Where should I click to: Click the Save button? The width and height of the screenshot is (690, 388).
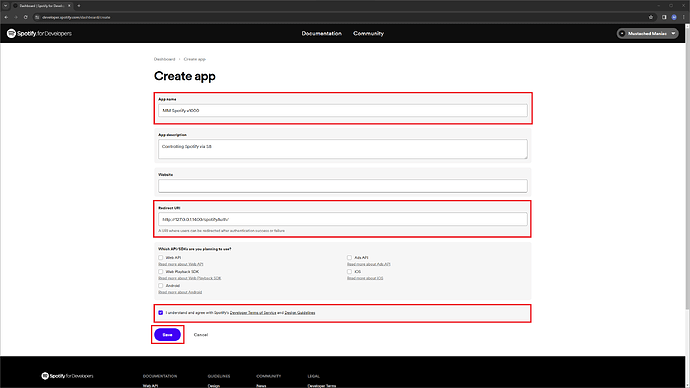pyautogui.click(x=167, y=335)
